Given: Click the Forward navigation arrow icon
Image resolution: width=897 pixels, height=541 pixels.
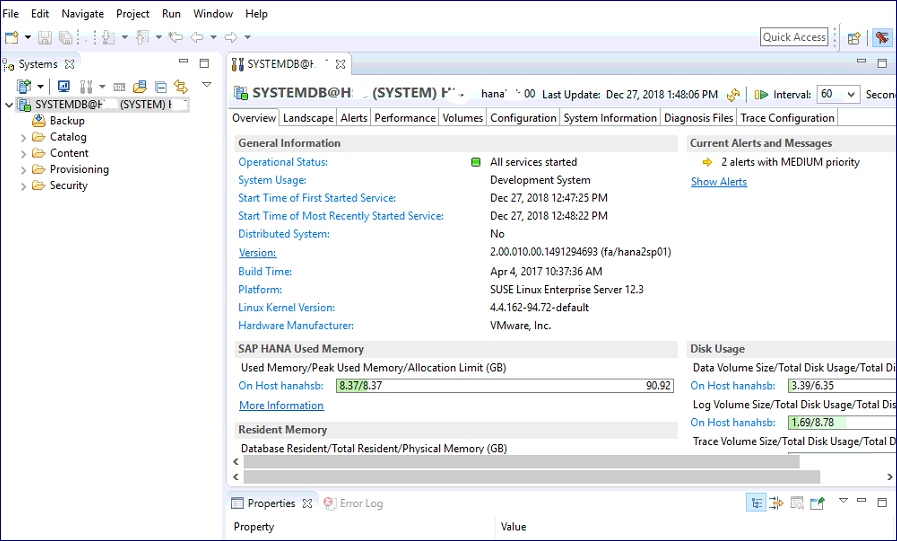Looking at the screenshot, I should click(x=231, y=38).
